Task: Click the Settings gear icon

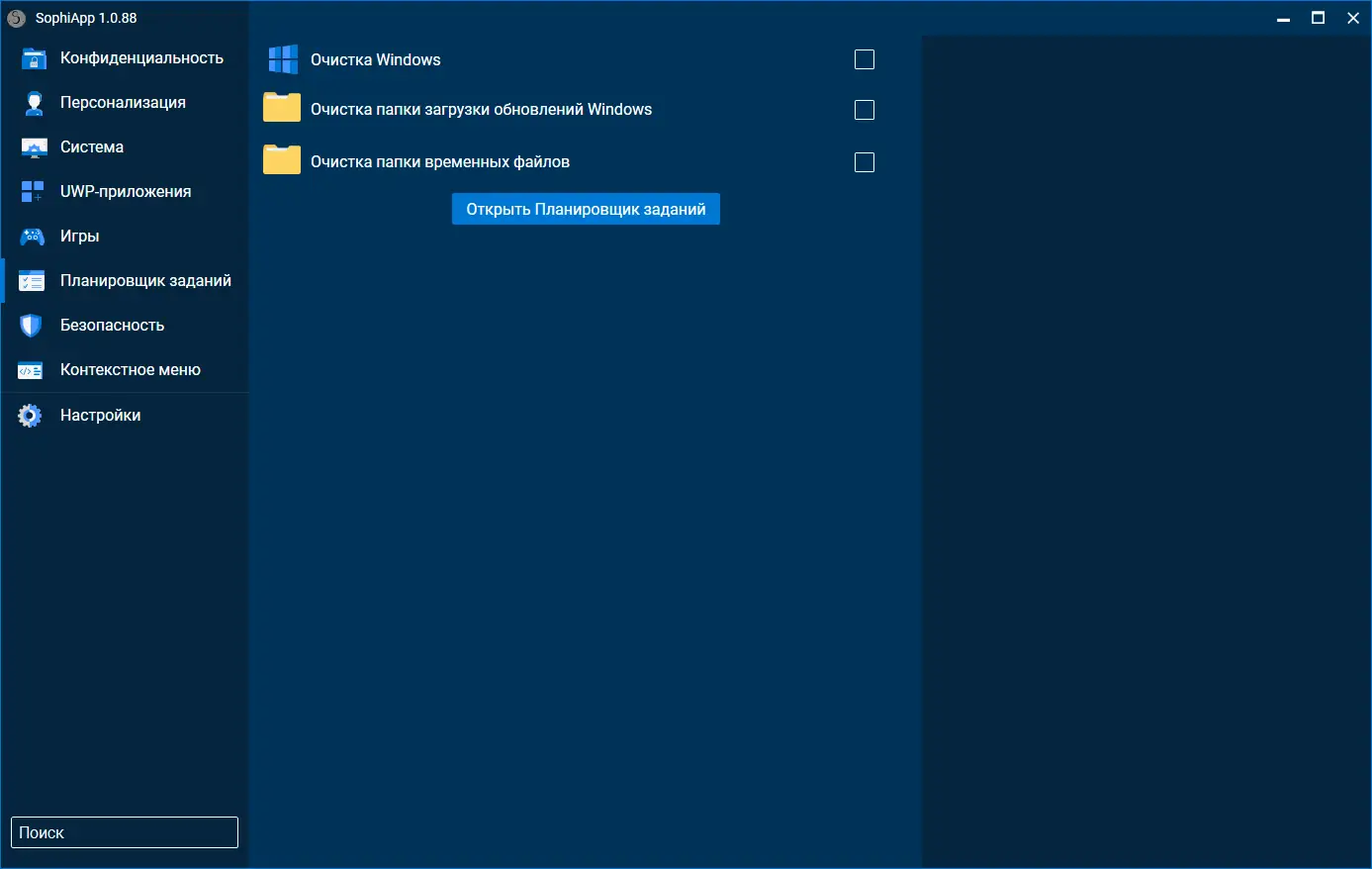Action: [x=31, y=416]
